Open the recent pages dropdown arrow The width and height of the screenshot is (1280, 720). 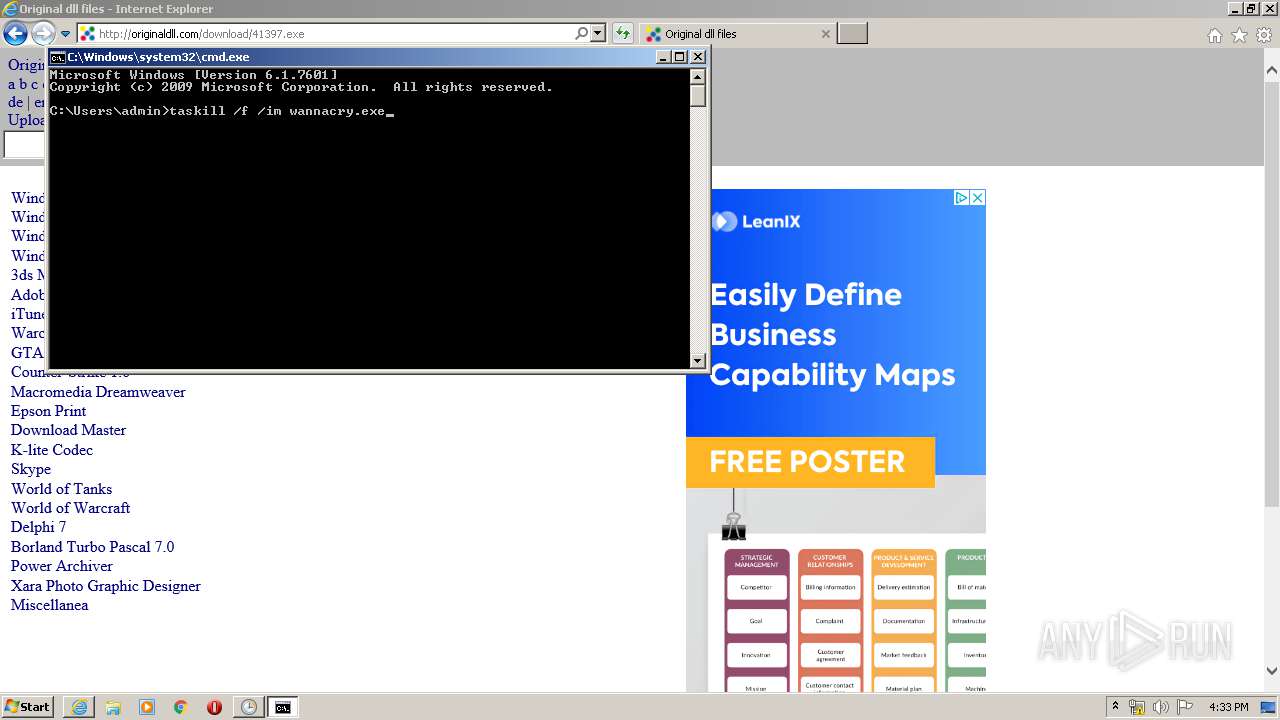[x=66, y=34]
